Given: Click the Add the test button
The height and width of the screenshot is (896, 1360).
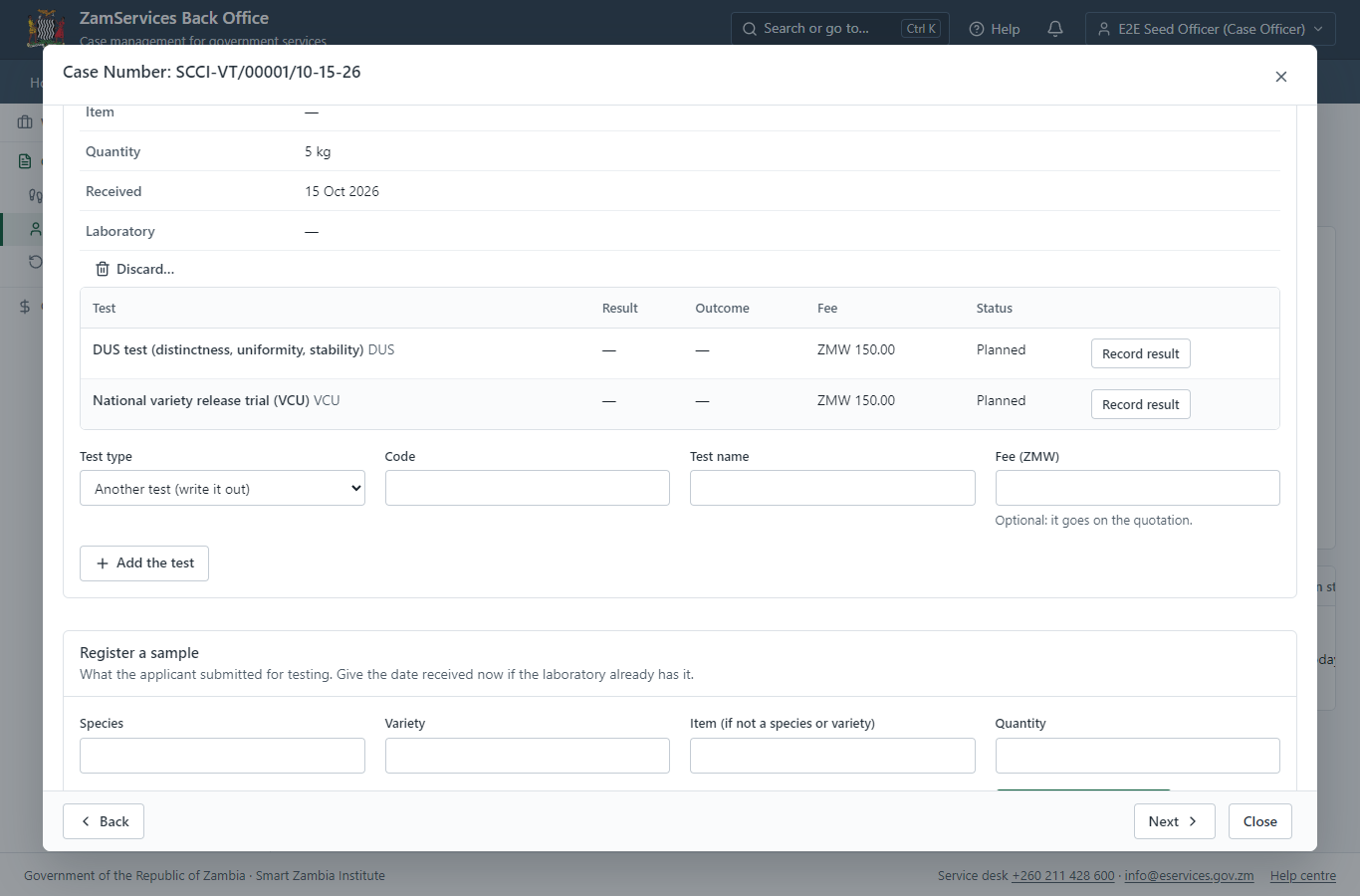Looking at the screenshot, I should [x=144, y=563].
